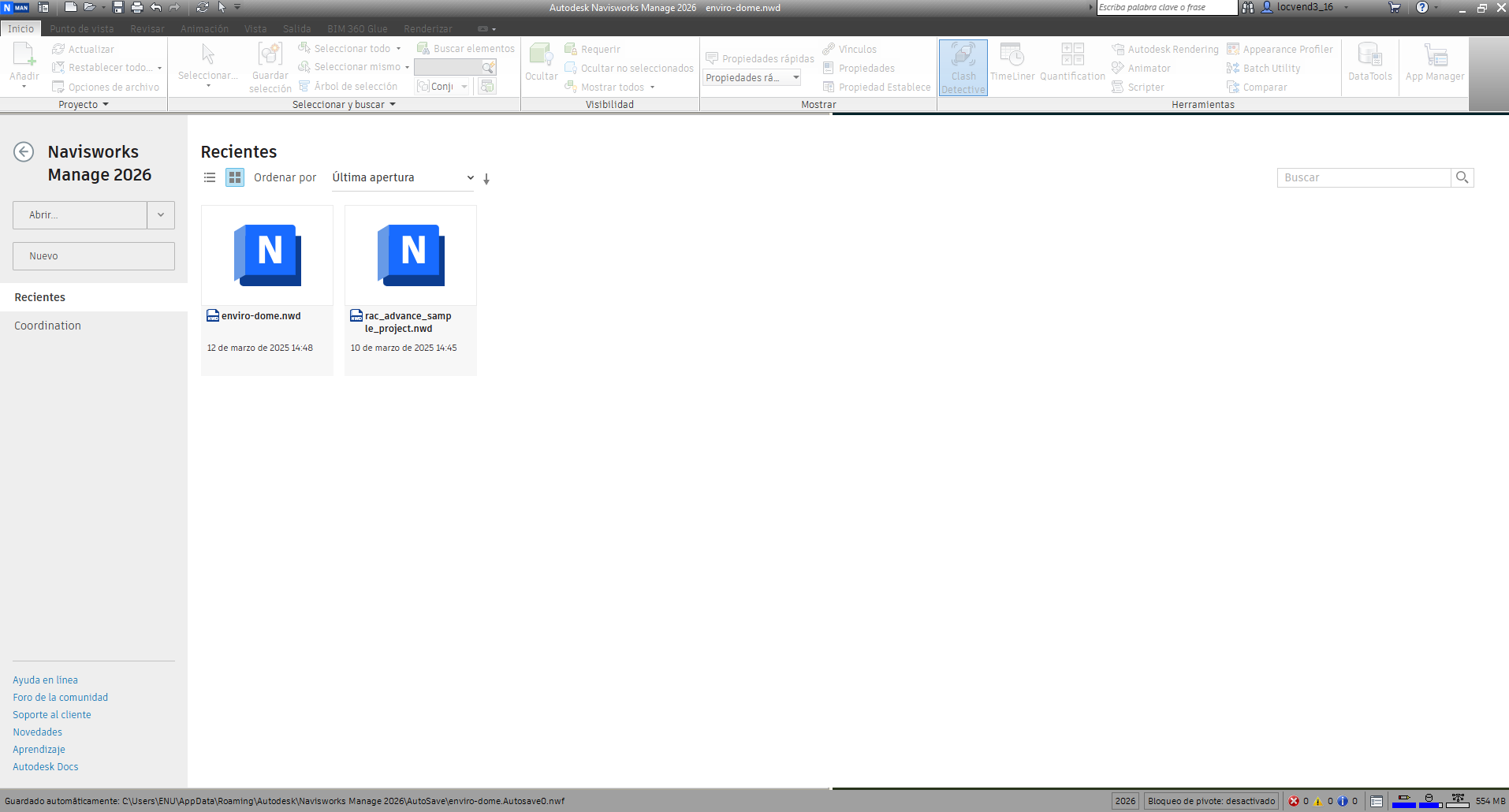Click the back arrow next to Navisworks Manage 2026
This screenshot has width=1509, height=812.
tap(24, 151)
